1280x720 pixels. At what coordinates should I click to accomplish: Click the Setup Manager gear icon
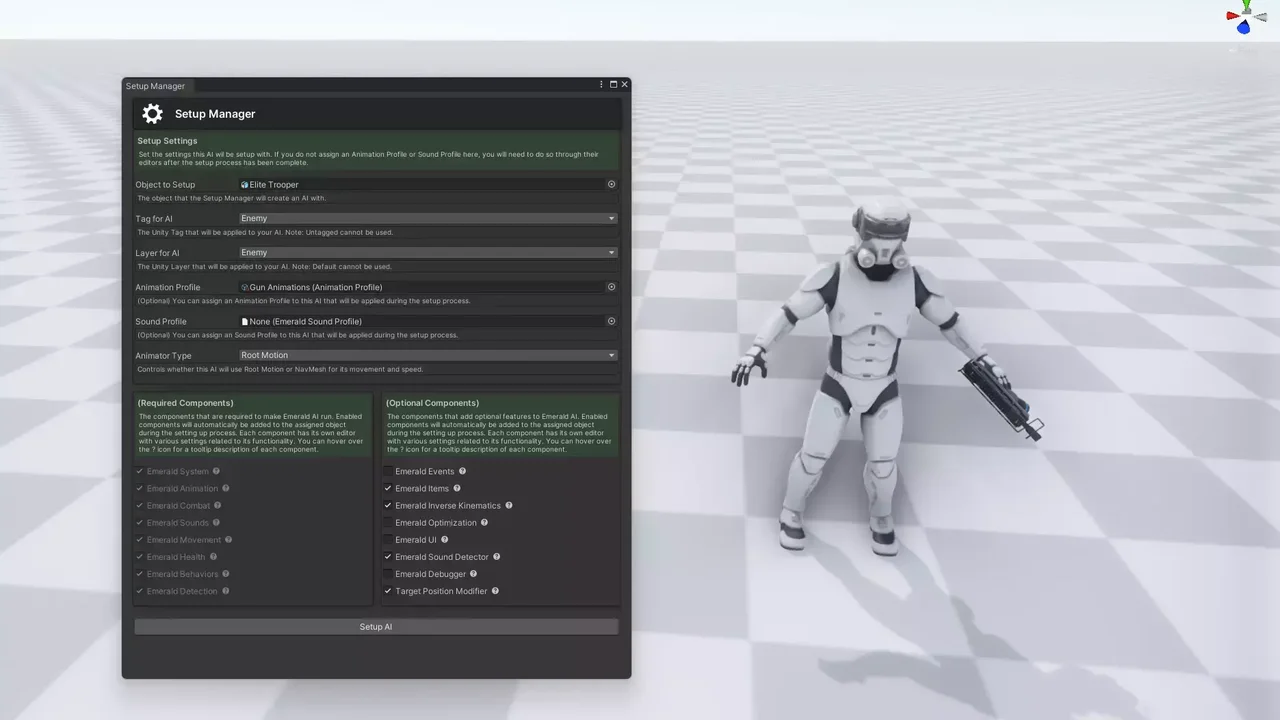tap(152, 114)
